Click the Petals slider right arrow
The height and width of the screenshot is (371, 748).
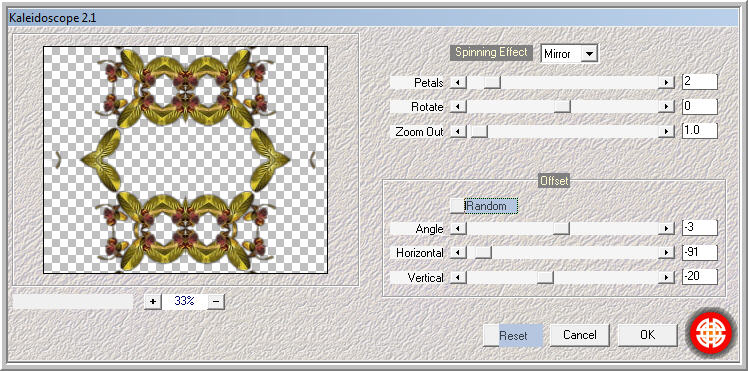pos(666,82)
